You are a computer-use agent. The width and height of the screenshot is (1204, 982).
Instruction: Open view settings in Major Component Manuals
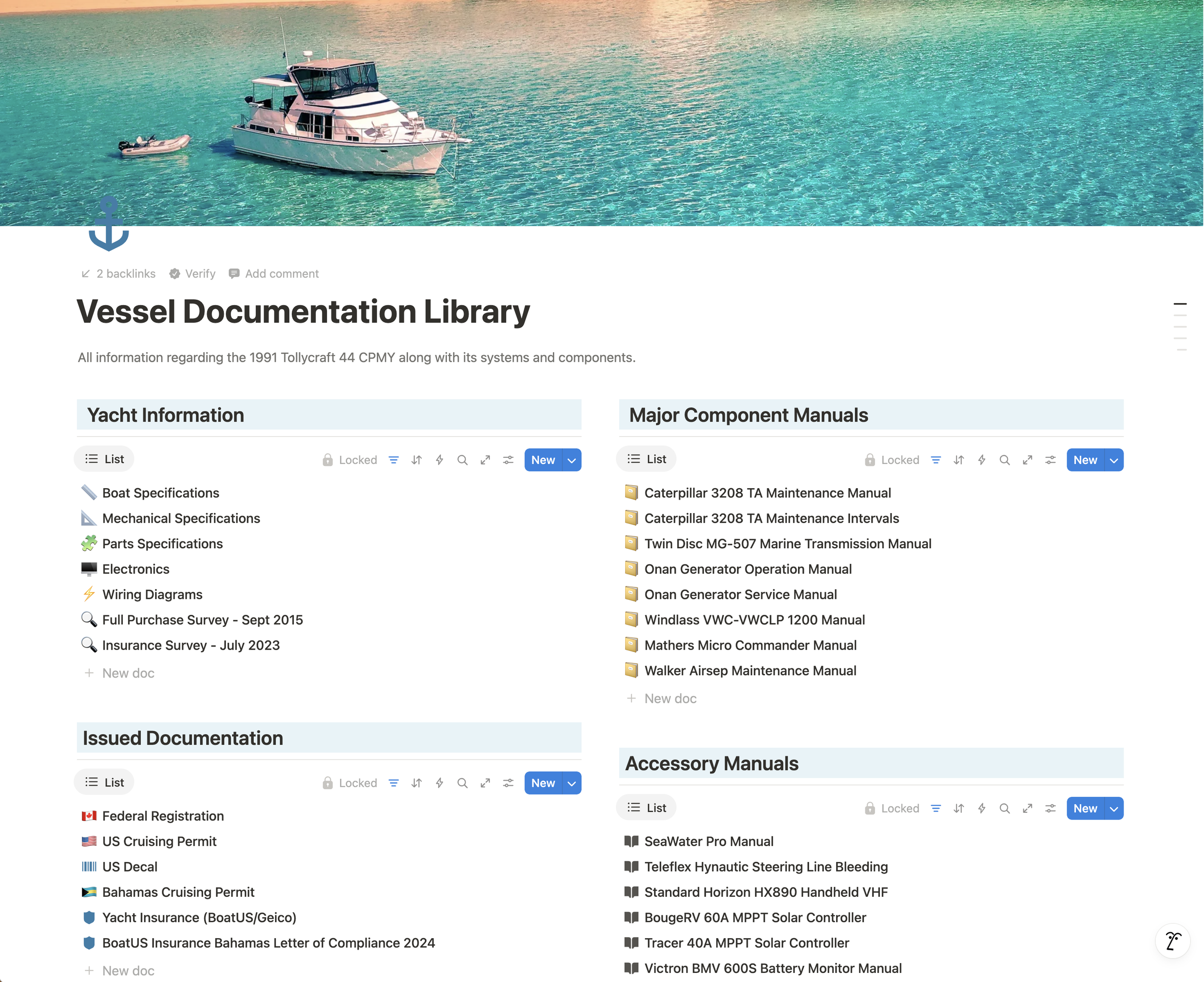pyautogui.click(x=1050, y=460)
